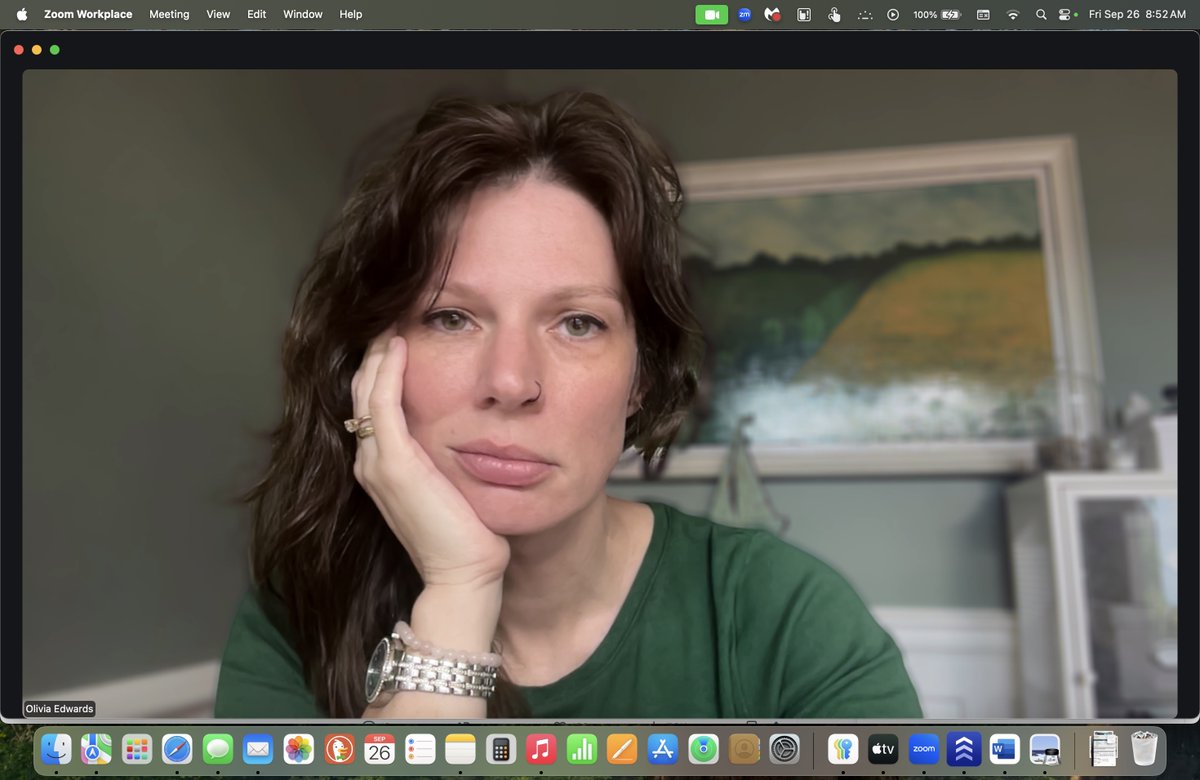
Task: Open the Window menu
Action: (303, 14)
